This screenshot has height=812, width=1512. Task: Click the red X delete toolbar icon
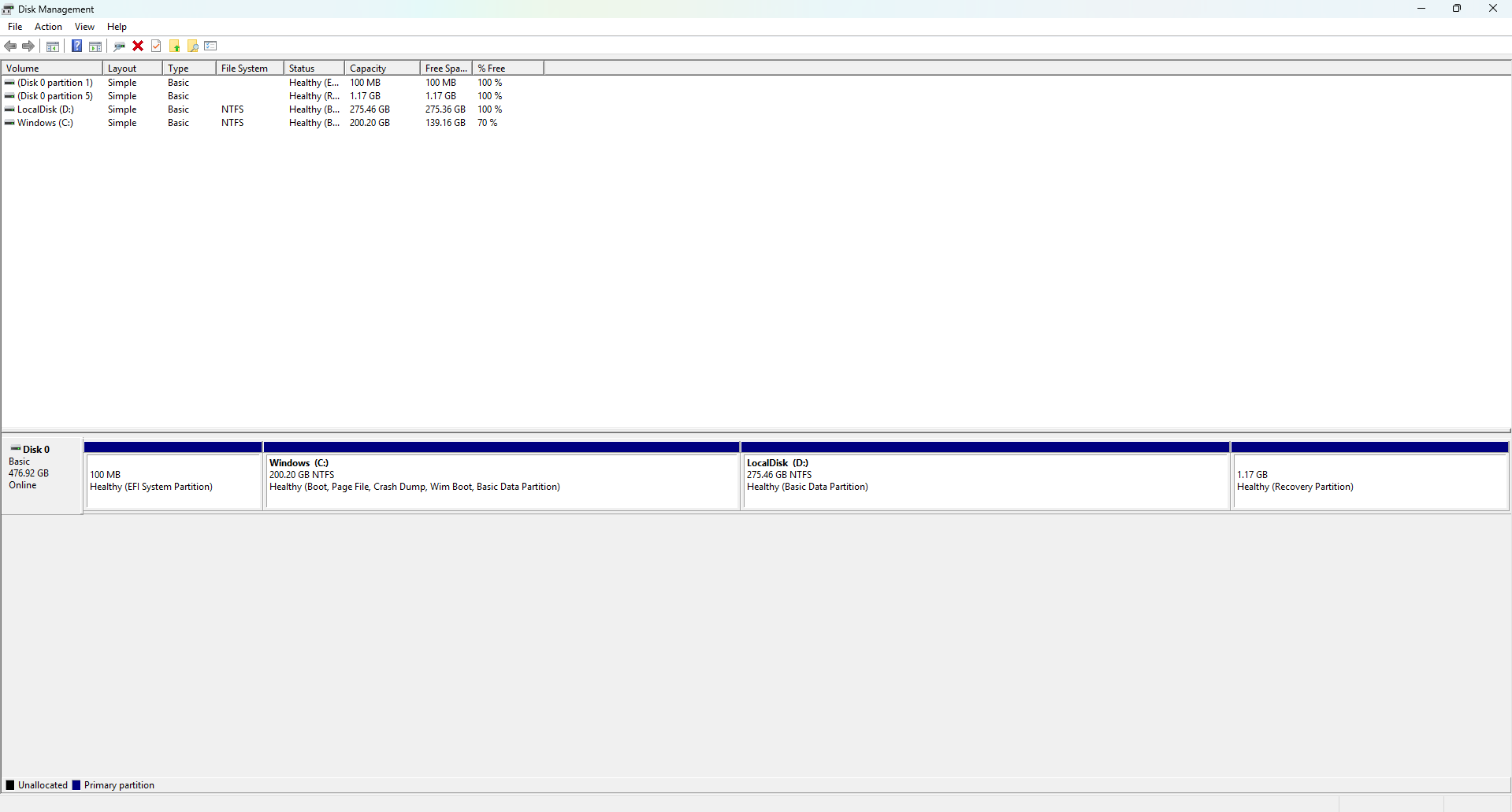(x=137, y=46)
